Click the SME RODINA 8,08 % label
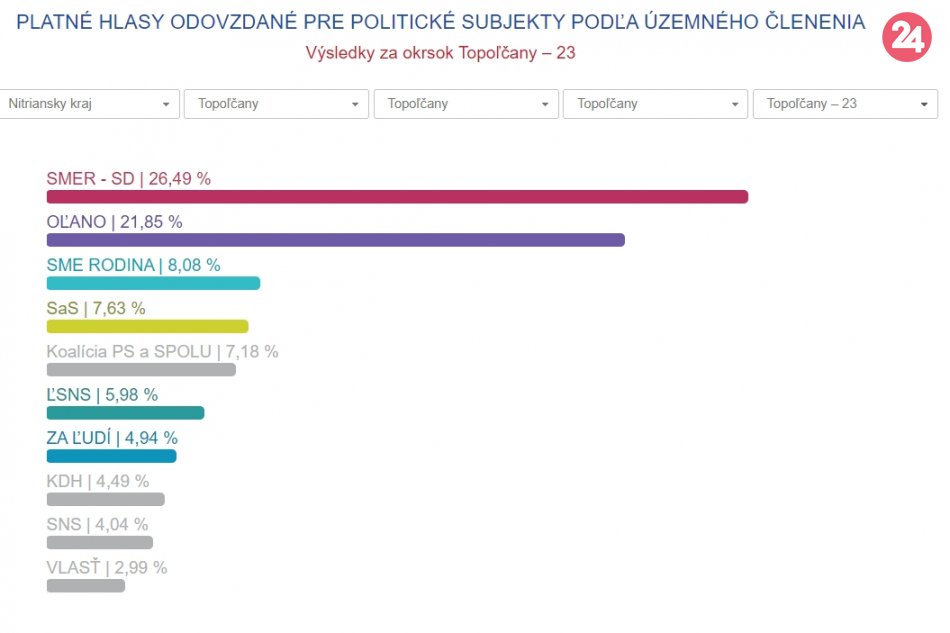Screen dimensions: 950x633 coord(133,265)
